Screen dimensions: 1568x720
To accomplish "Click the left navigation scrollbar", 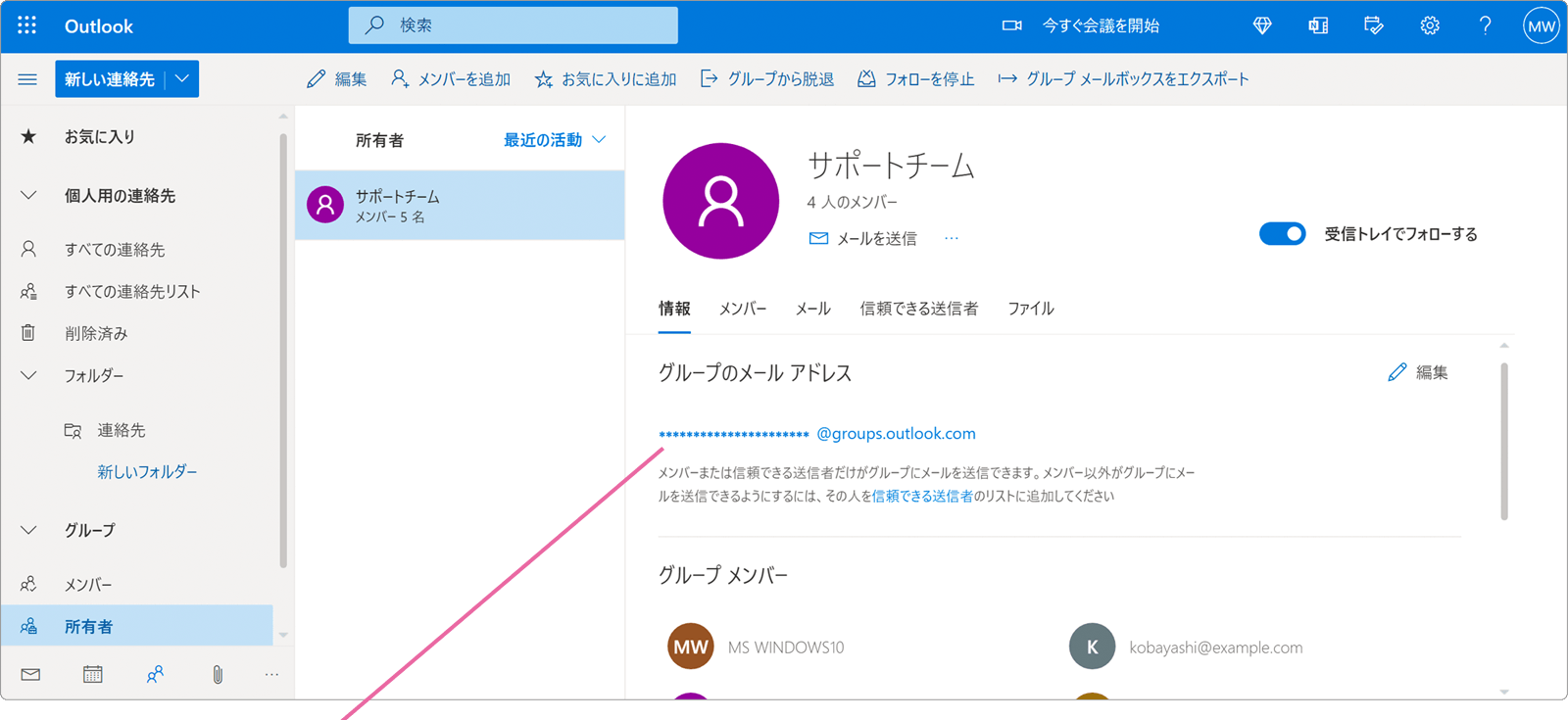I will [283, 352].
